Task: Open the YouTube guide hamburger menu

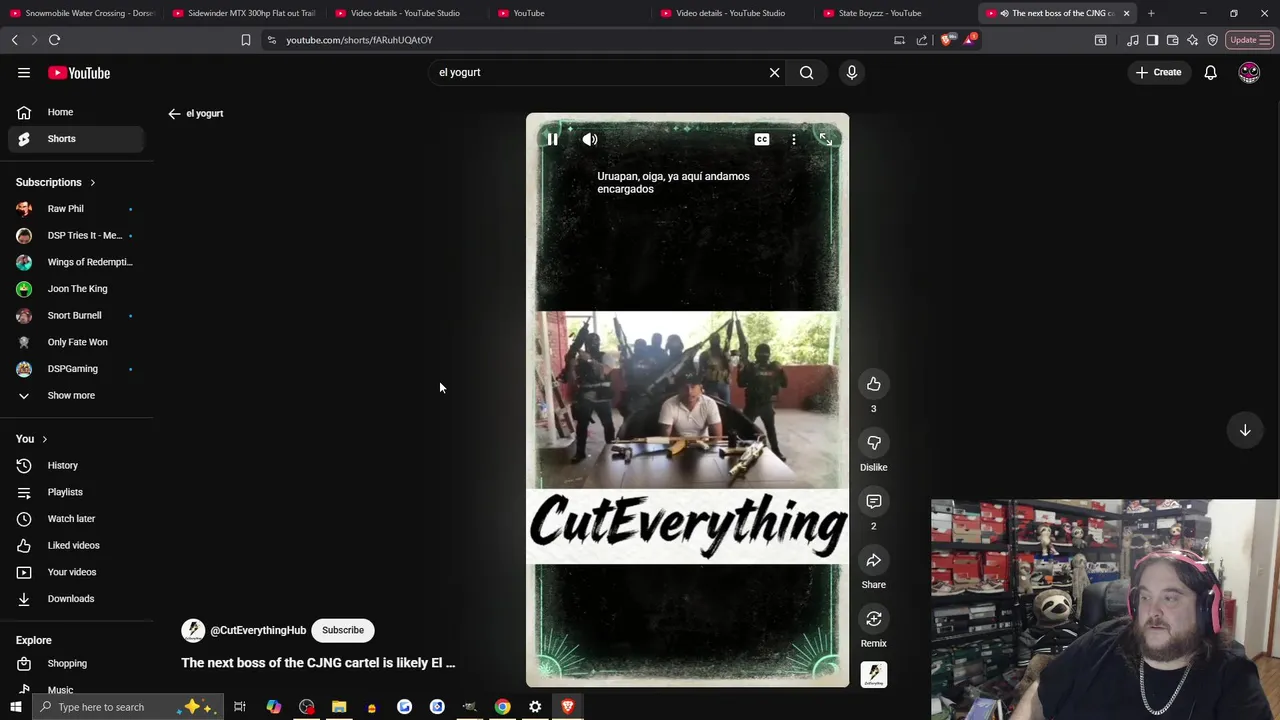Action: pos(24,73)
